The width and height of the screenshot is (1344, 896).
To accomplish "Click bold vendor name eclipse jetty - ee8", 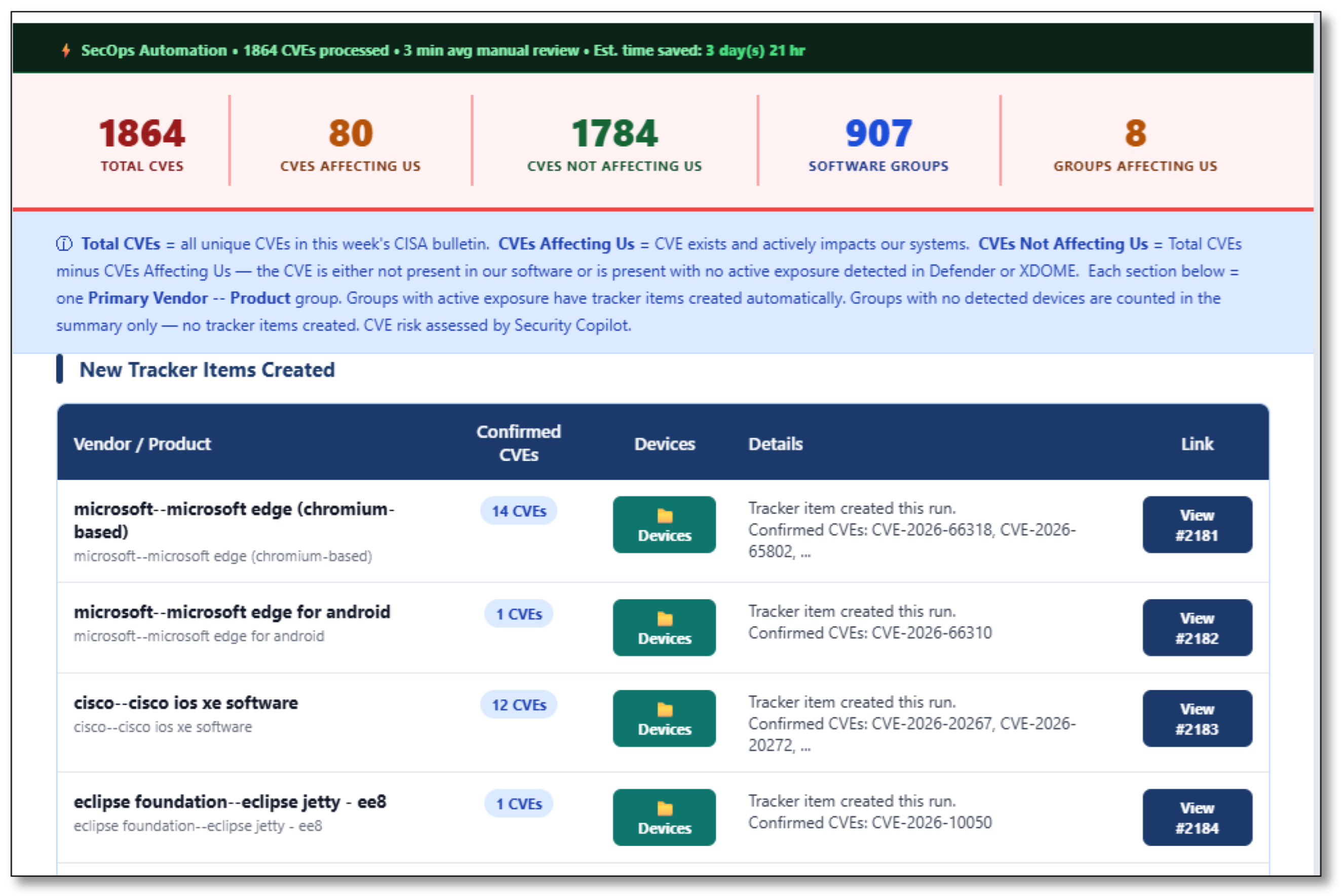I will point(229,802).
